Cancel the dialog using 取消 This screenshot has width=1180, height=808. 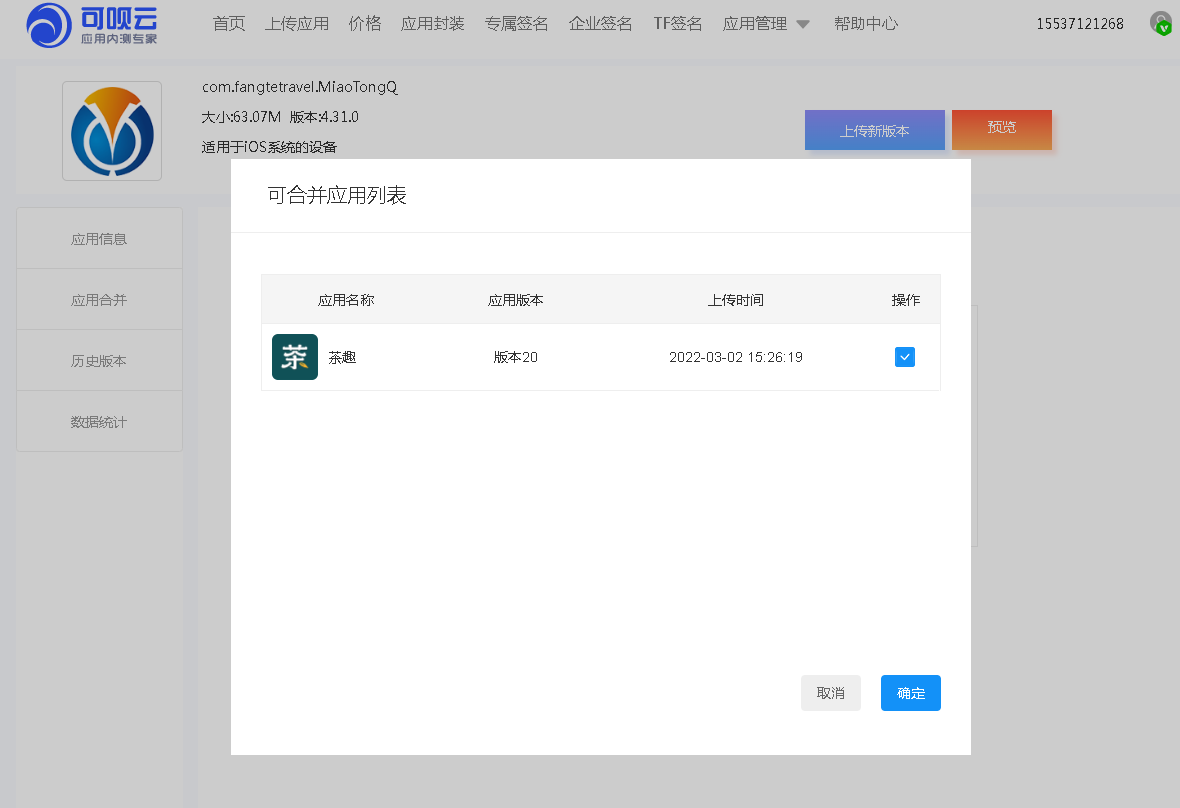[831, 693]
